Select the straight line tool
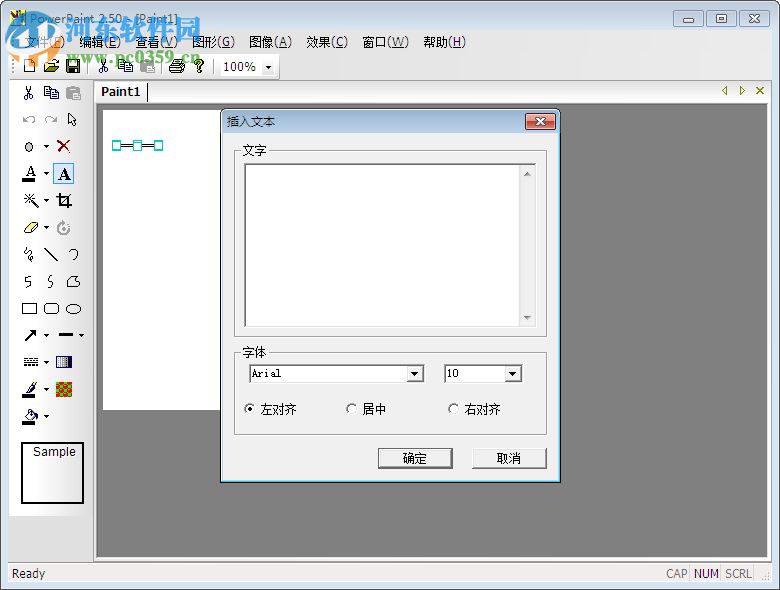This screenshot has width=780, height=590. pos(51,255)
